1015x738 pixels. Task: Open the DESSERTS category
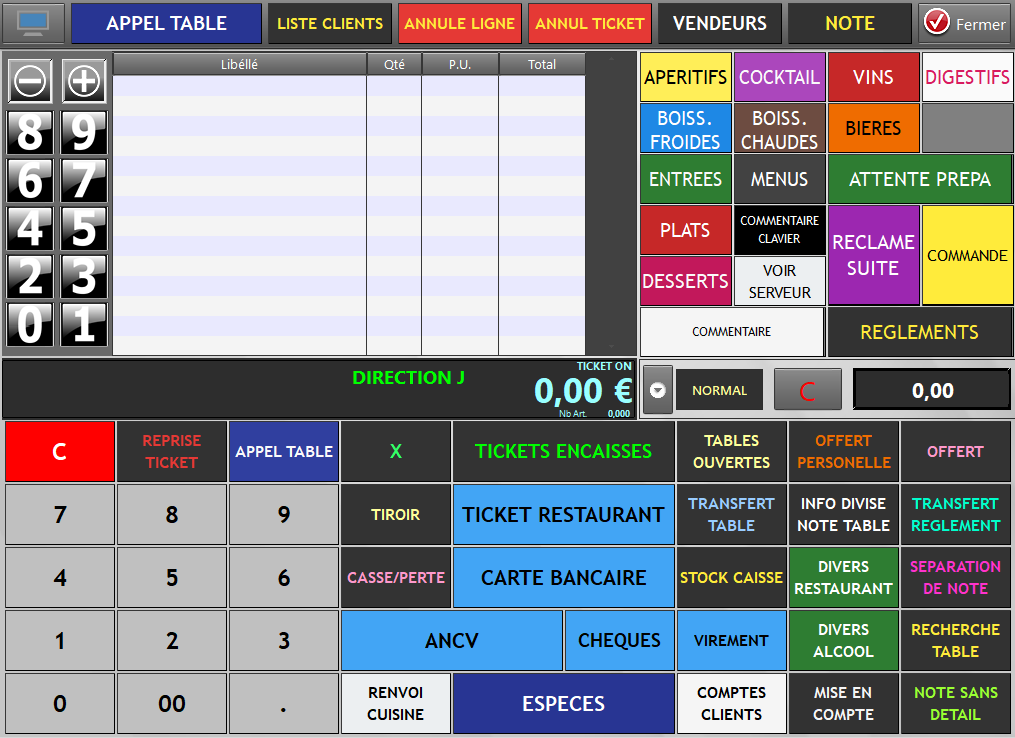[685, 282]
